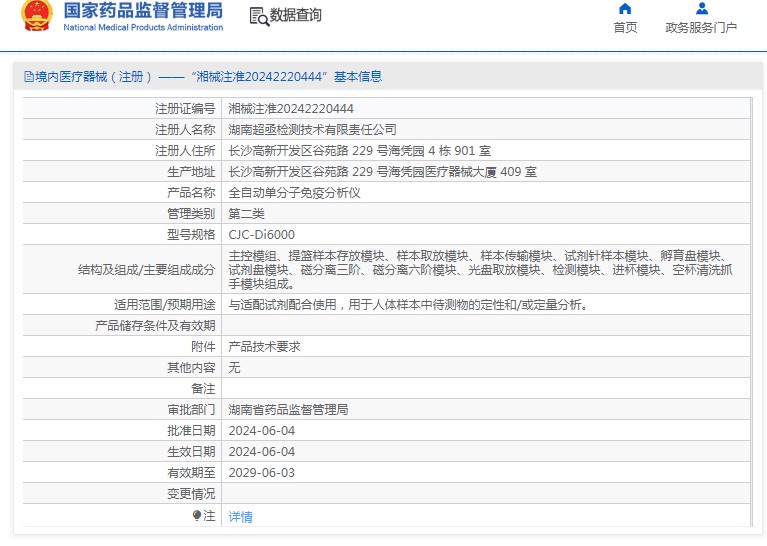Open the data query search icon
Screen dimensions: 767x546
click(259, 17)
